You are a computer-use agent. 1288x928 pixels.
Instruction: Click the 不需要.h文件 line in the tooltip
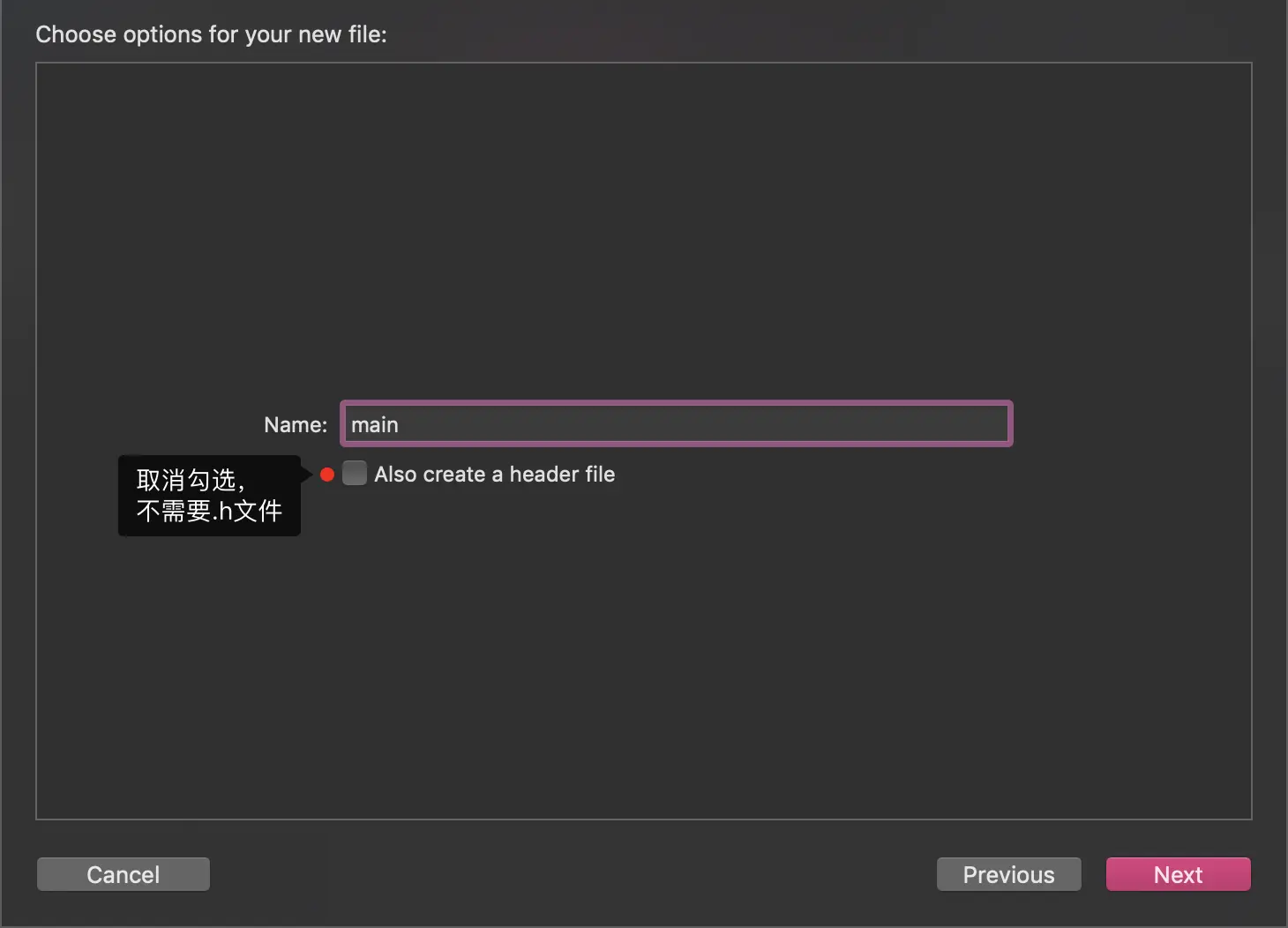pos(209,511)
